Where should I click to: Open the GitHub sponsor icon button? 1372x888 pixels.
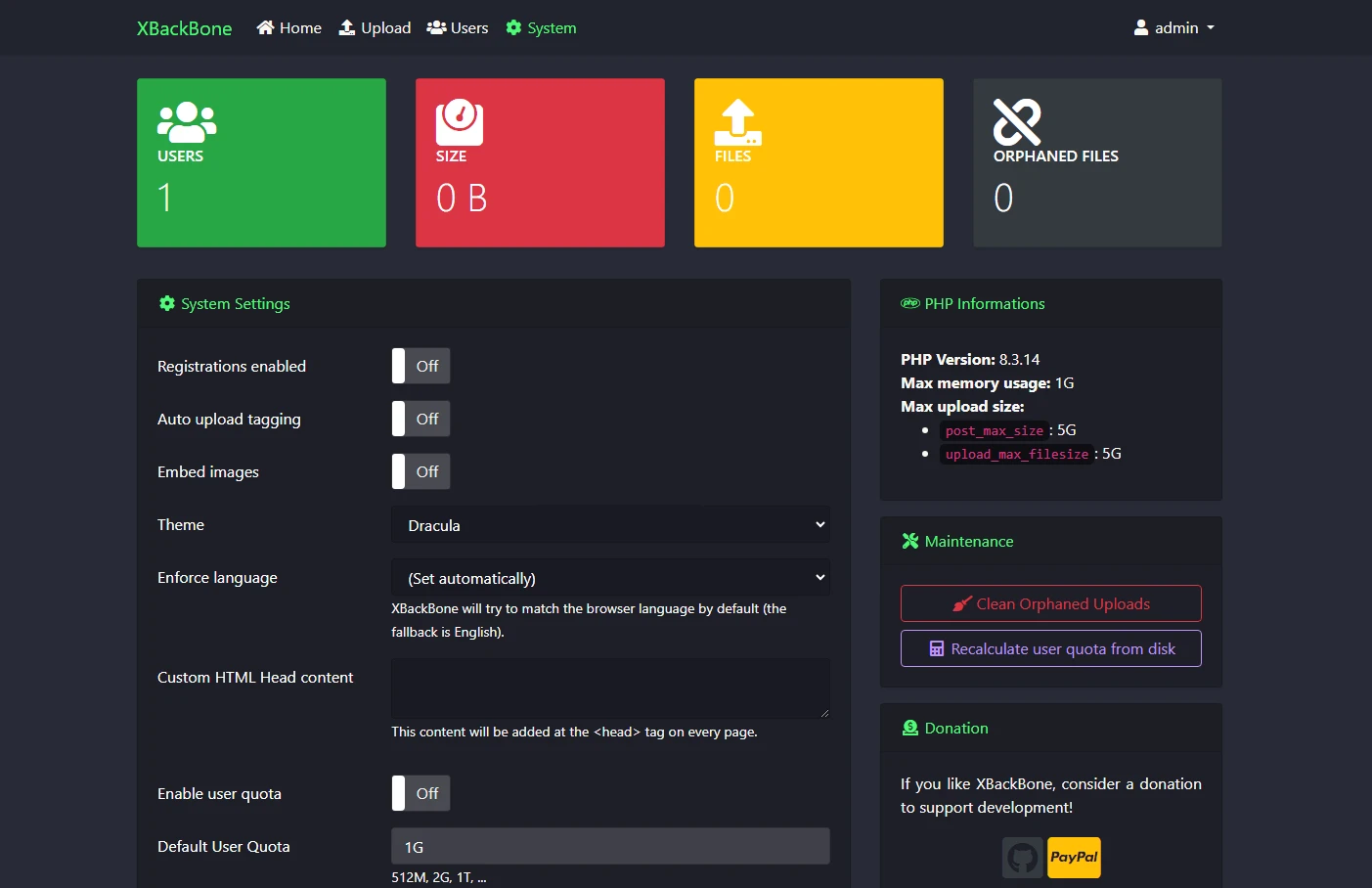click(x=1023, y=858)
